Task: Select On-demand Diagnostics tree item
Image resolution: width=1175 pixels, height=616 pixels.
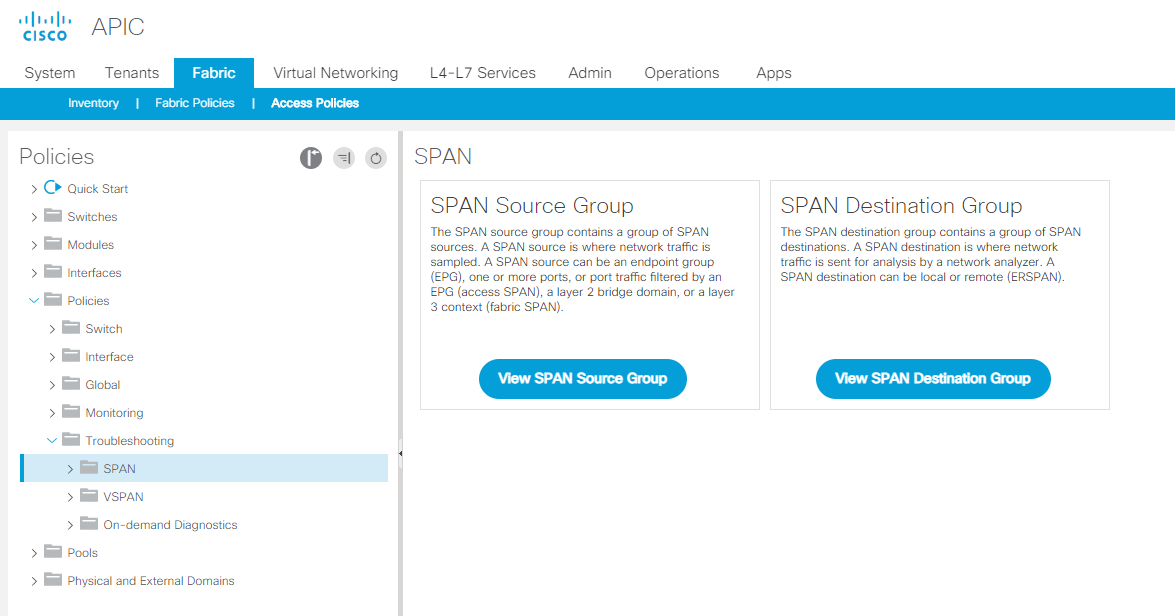Action: pos(170,525)
